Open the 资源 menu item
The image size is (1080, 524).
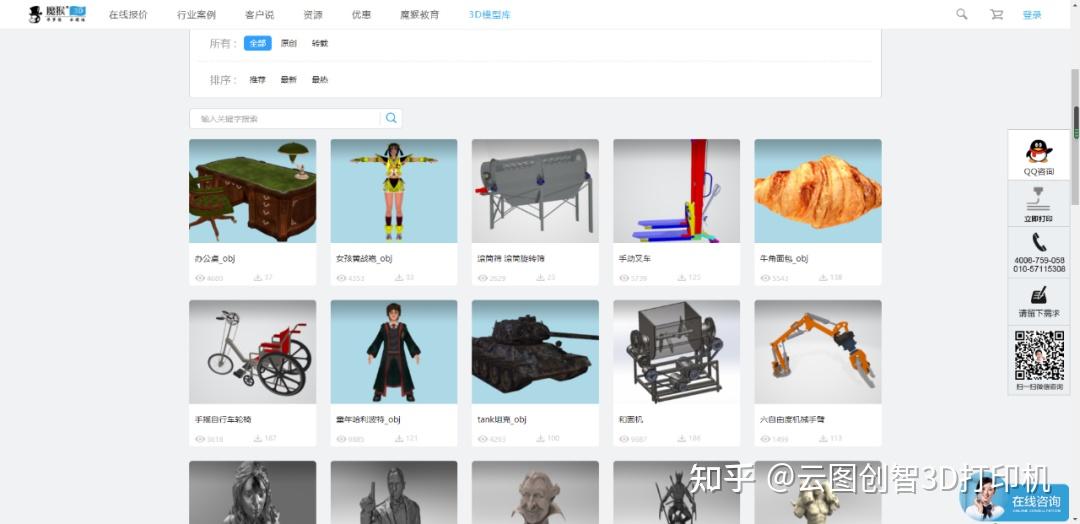click(x=313, y=14)
